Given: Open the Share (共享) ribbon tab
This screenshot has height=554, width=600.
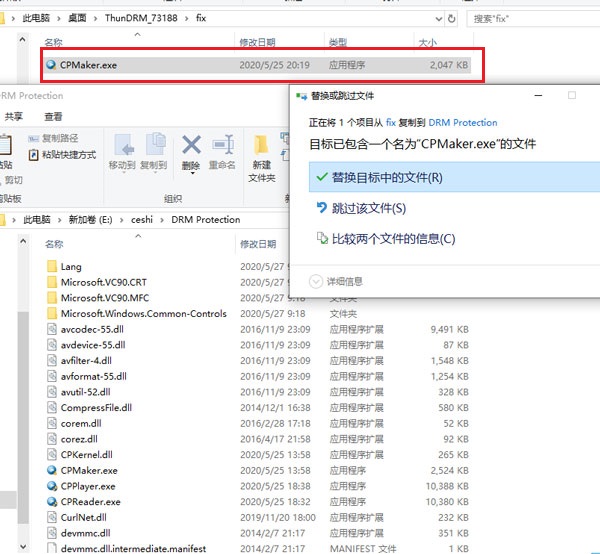Looking at the screenshot, I should [14, 116].
